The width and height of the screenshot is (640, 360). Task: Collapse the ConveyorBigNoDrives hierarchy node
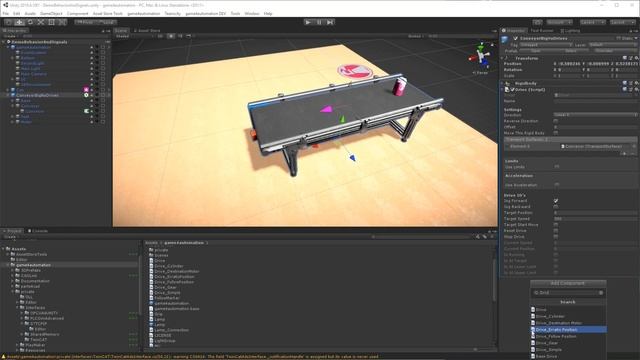(8, 95)
